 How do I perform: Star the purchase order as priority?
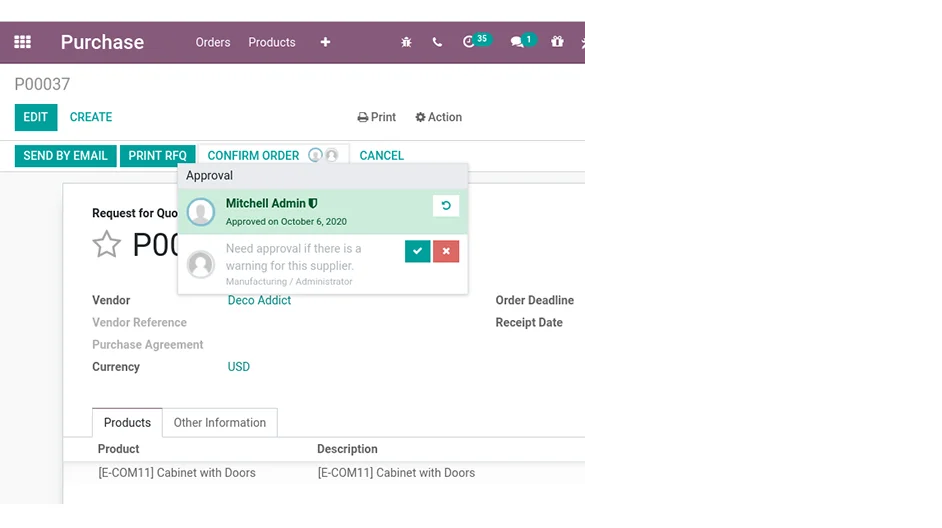[107, 244]
